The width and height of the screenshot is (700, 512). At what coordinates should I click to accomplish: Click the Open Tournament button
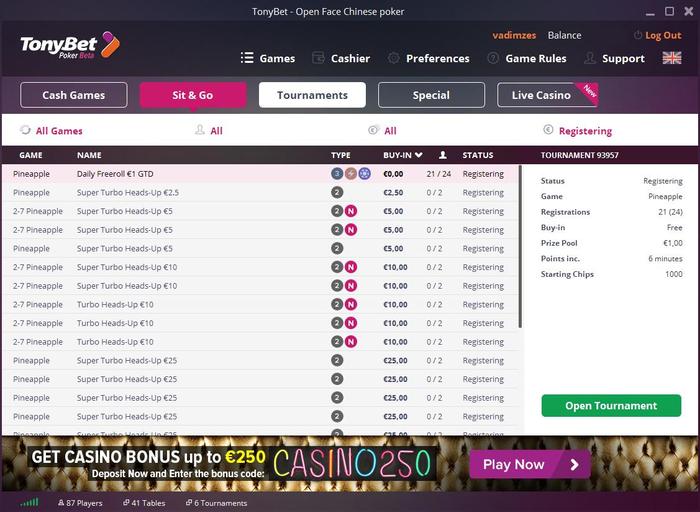611,405
